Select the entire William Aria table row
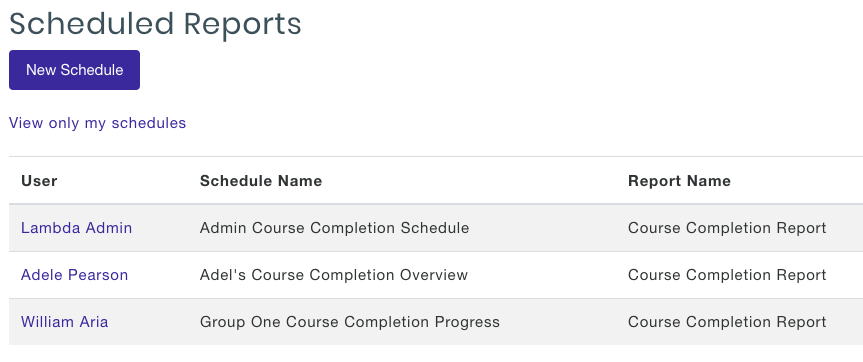This screenshot has height=362, width=863. (x=436, y=322)
